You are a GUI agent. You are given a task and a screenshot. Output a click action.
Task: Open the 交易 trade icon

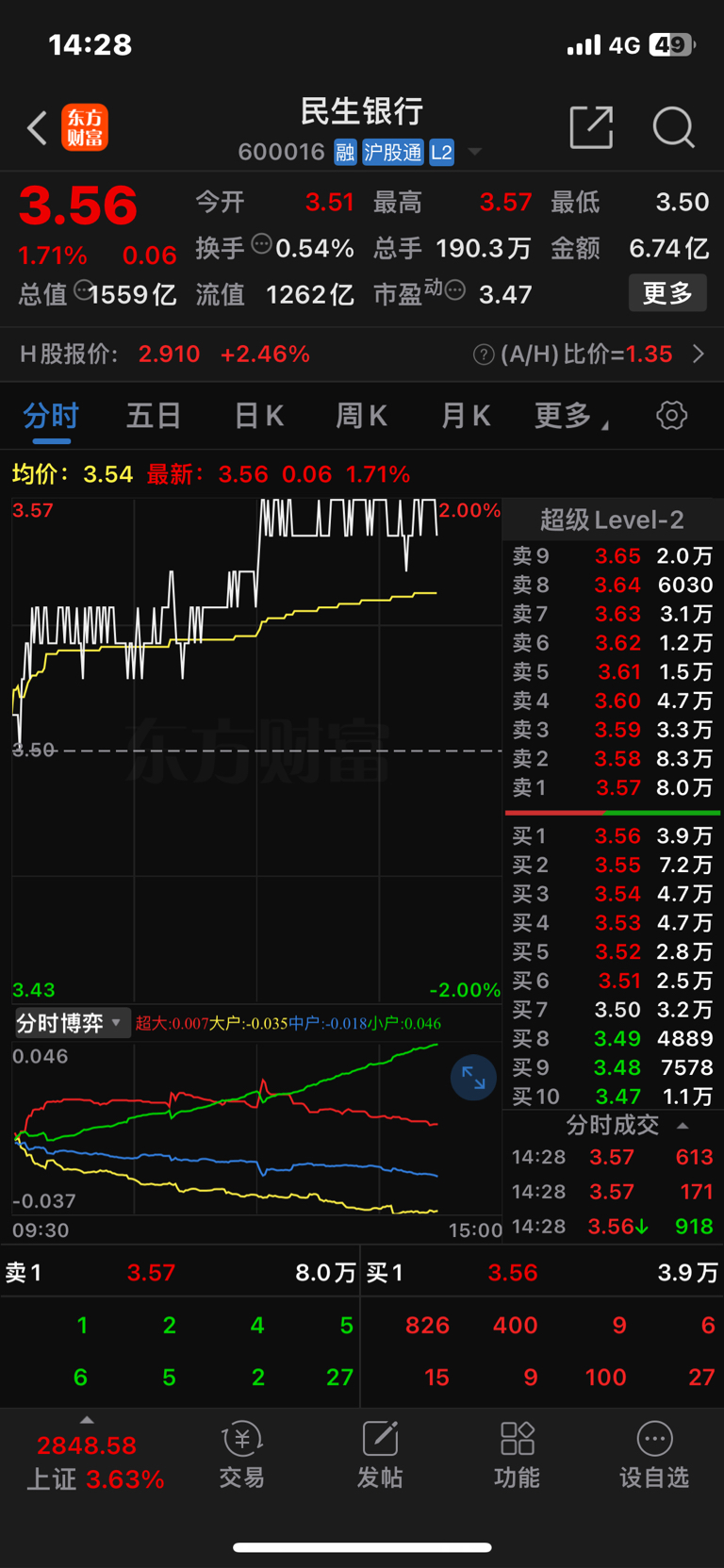(242, 1456)
